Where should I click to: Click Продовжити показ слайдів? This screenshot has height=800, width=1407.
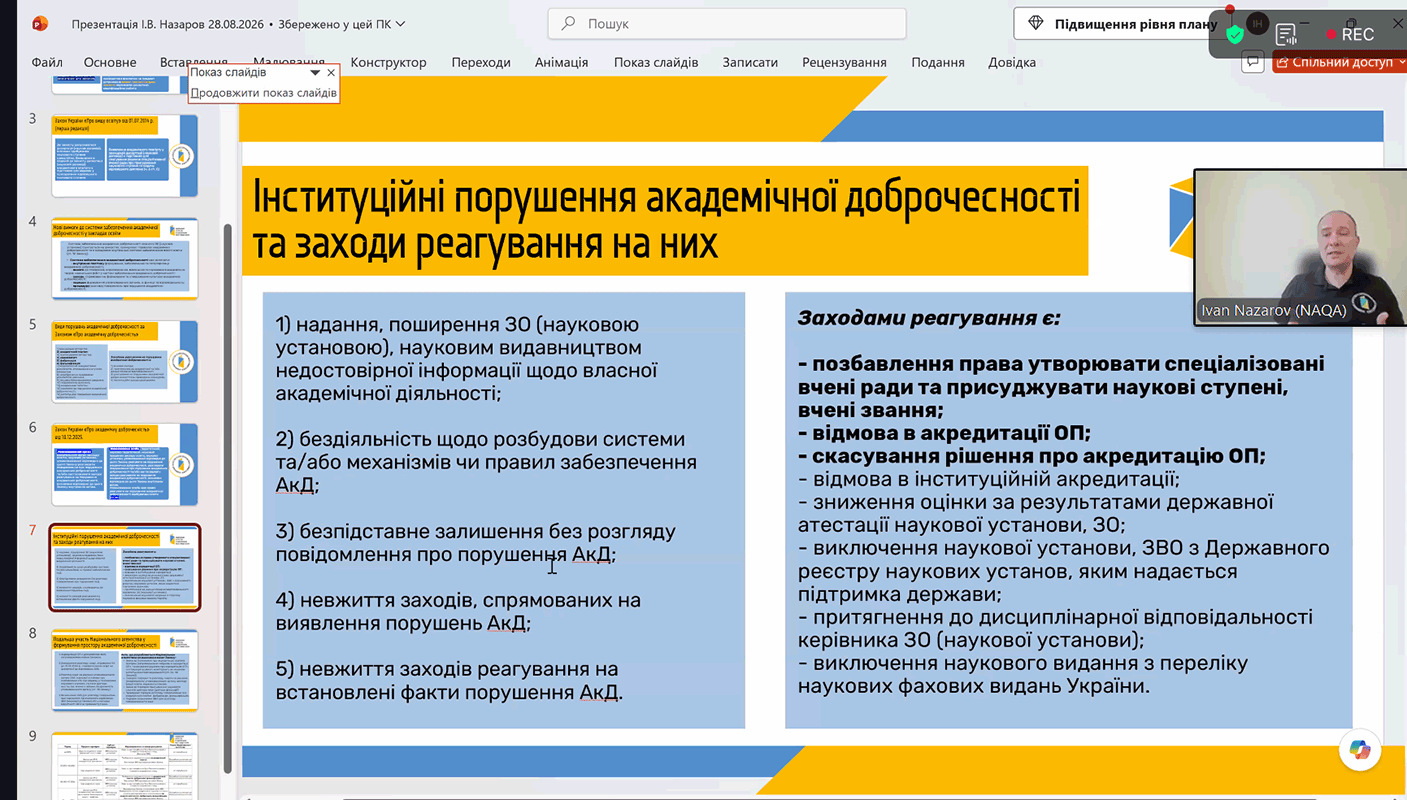click(x=264, y=93)
